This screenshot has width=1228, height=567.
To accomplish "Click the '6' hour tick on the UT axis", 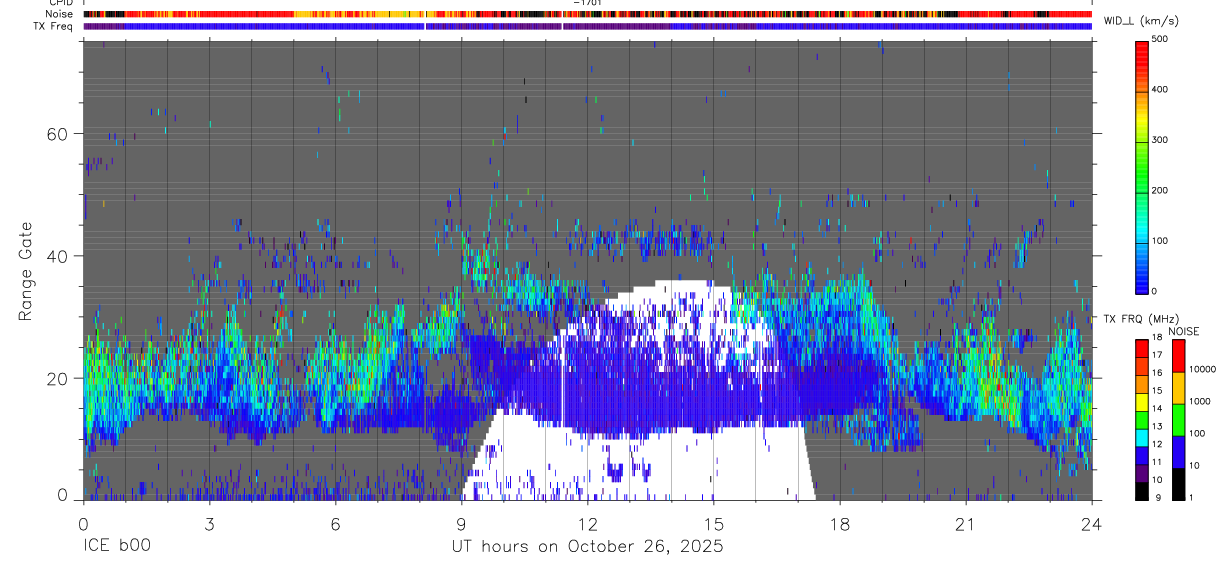I will (x=335, y=523).
